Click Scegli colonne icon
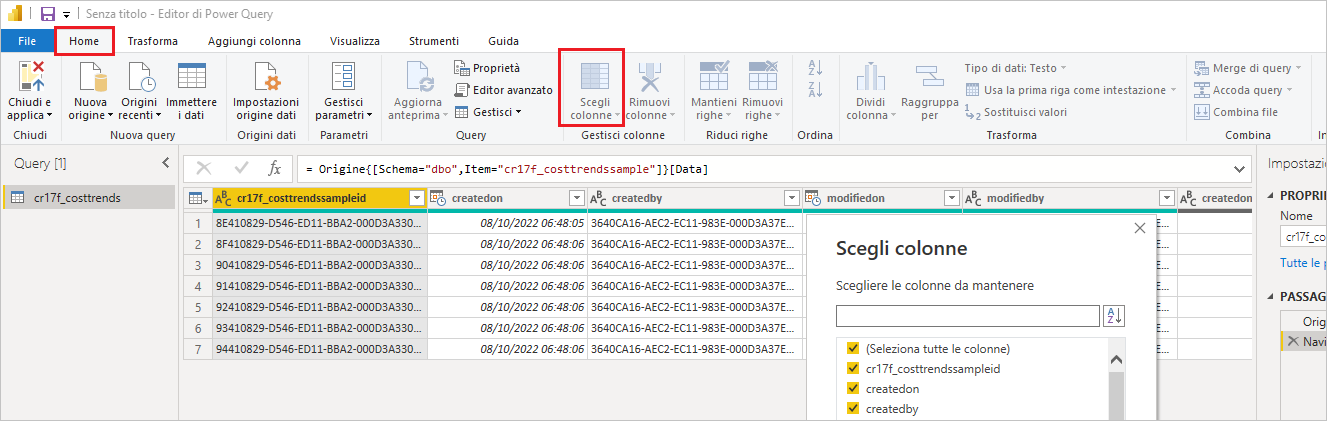Viewport: 1327px width, 421px height. tap(596, 77)
